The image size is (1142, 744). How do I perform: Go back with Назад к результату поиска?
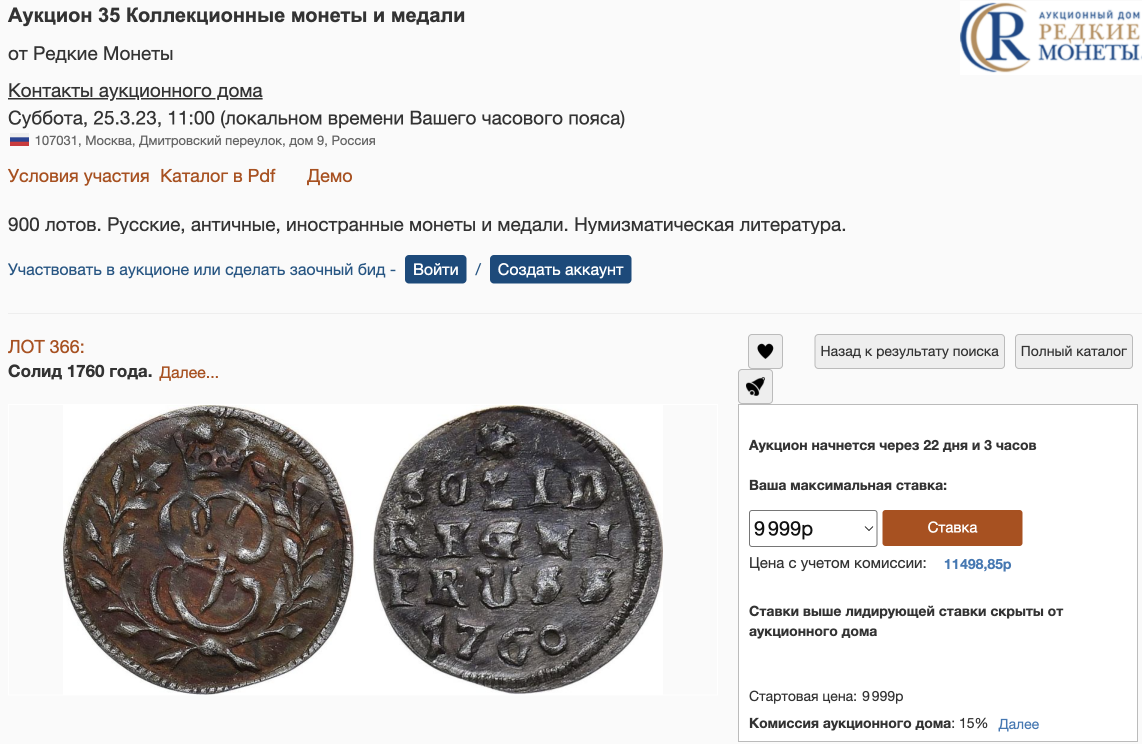click(909, 352)
